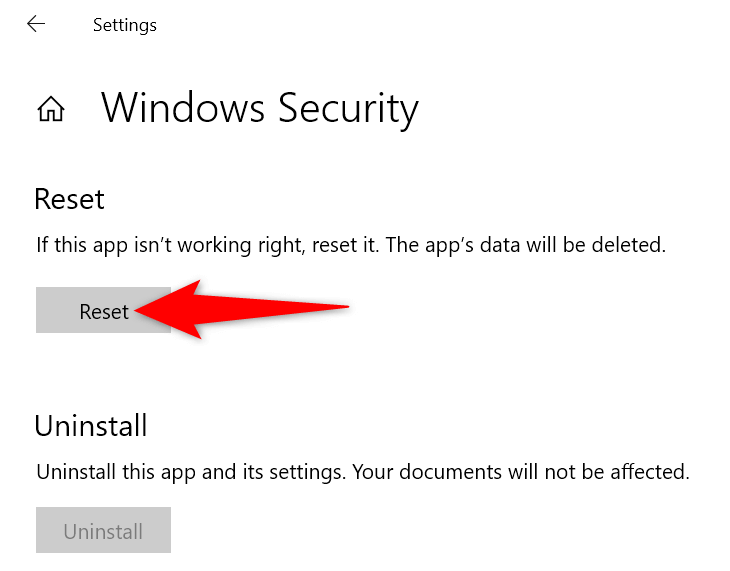Click the back arrow icon

click(36, 24)
